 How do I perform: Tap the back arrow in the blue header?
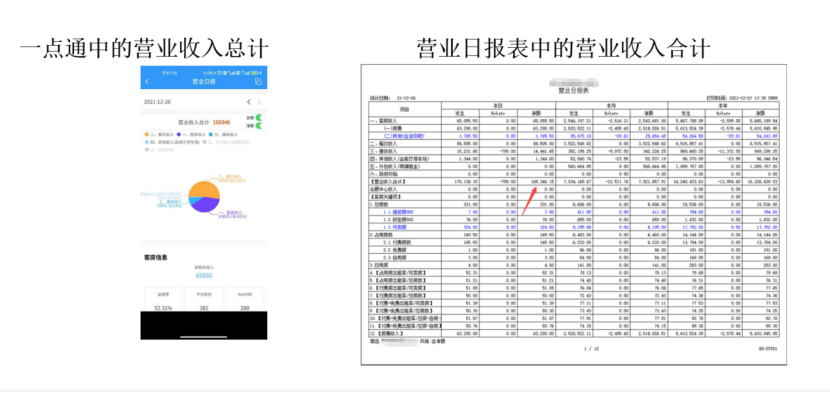click(147, 81)
